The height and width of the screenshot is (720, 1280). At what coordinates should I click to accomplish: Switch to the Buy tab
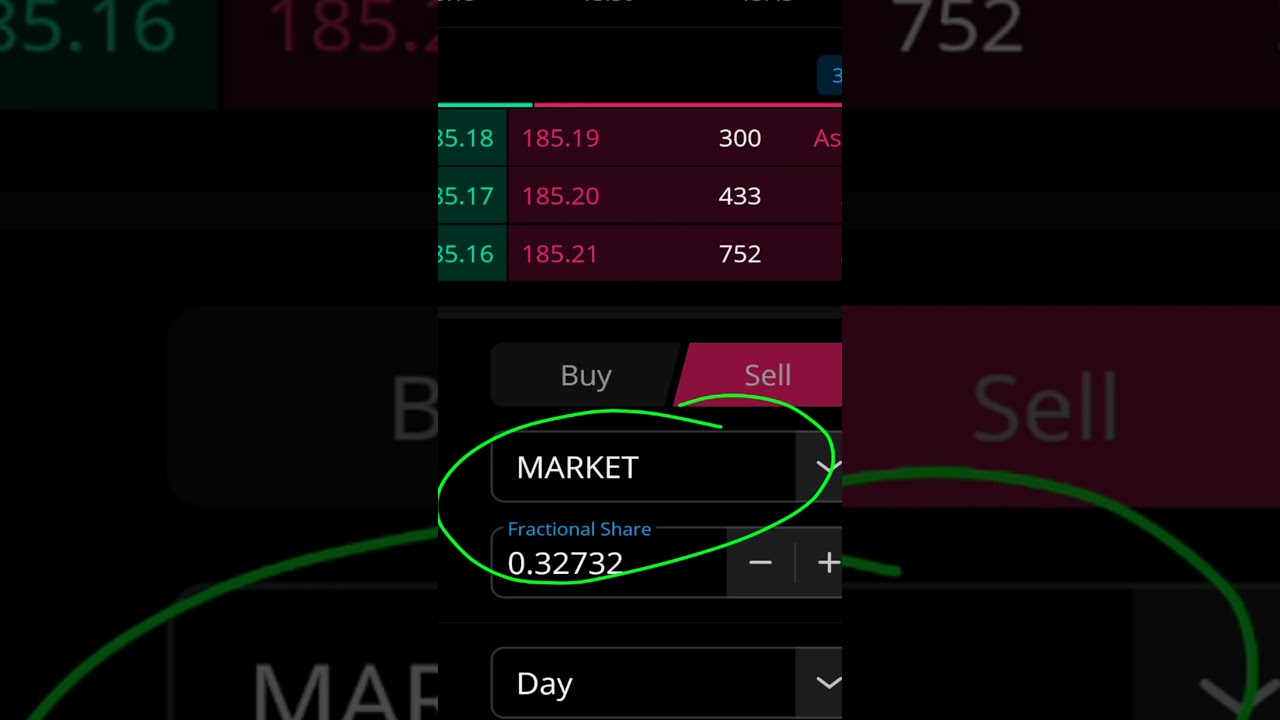pos(586,375)
